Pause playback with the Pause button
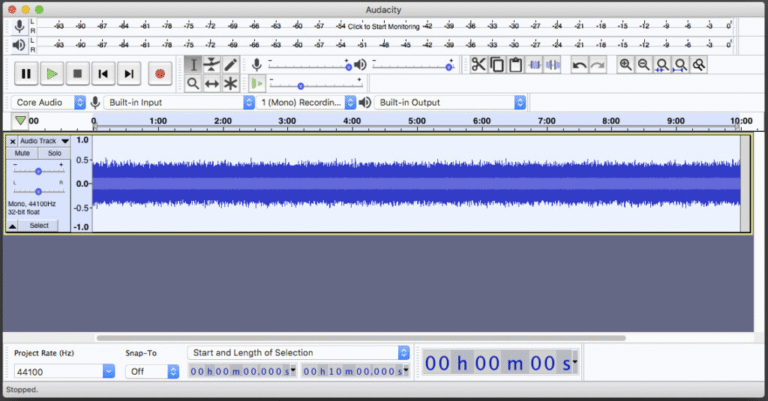768x401 pixels. [x=26, y=73]
